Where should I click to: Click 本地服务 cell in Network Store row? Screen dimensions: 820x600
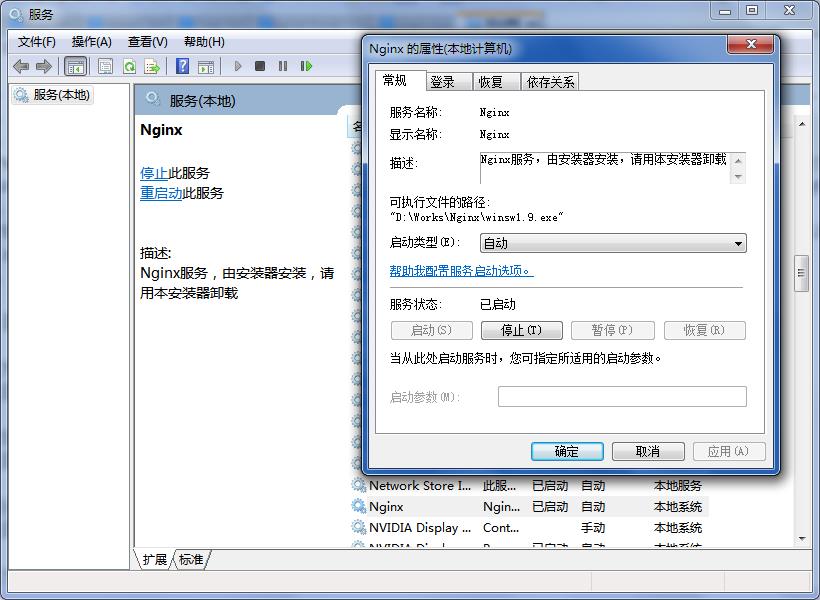(x=678, y=485)
